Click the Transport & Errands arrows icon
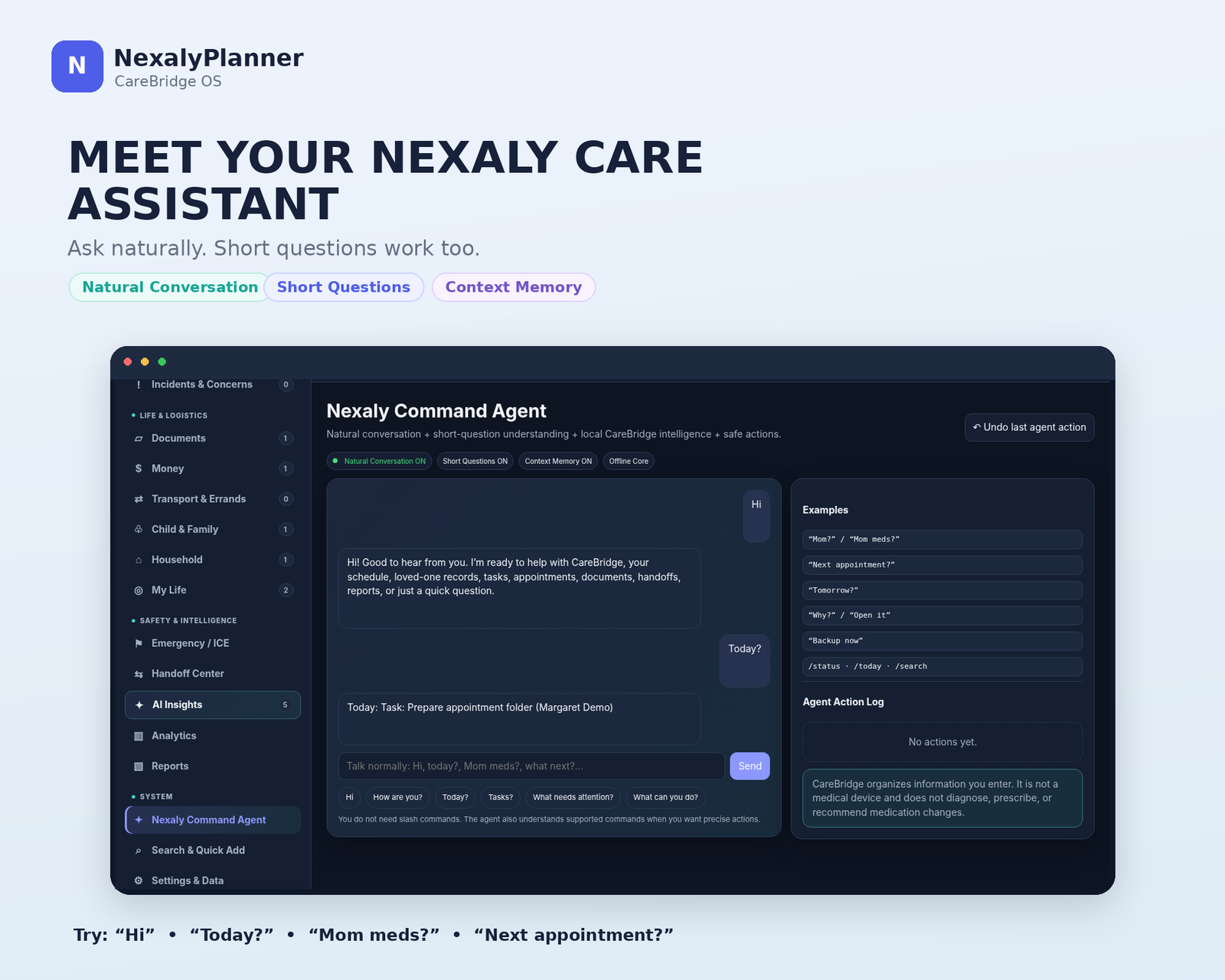1225x980 pixels. coord(139,499)
